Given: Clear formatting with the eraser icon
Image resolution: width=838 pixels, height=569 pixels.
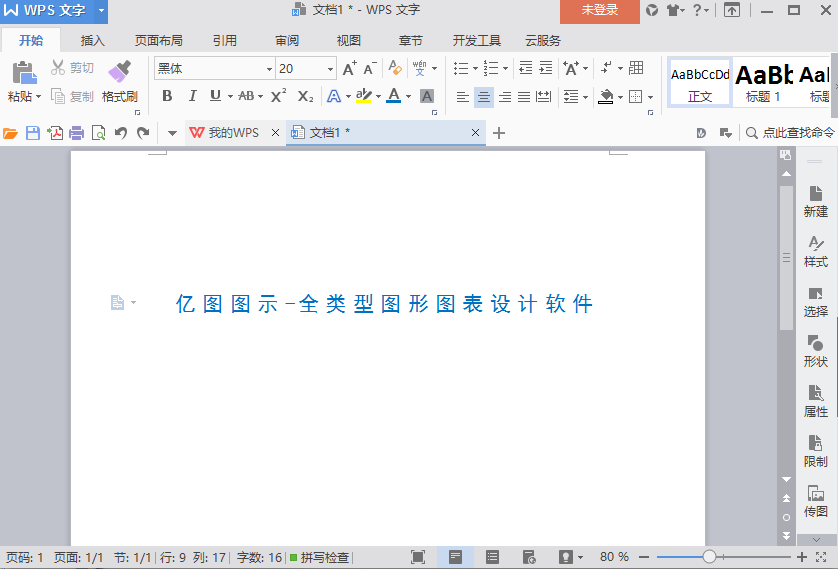Looking at the screenshot, I should pyautogui.click(x=395, y=68).
